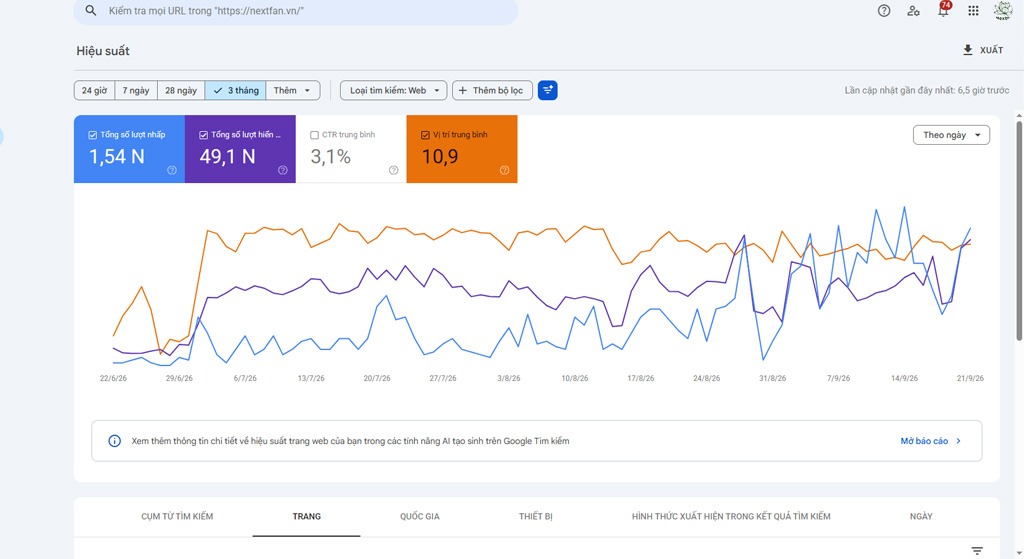1024x559 pixels.
Task: Click the plus icon on Thêm bộ lọc
Action: pyautogui.click(x=462, y=90)
